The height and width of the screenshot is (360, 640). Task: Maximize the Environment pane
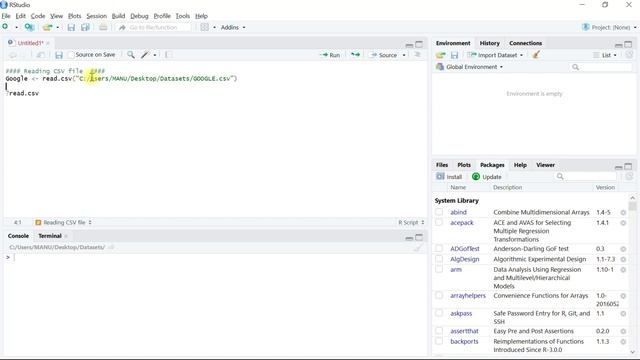point(628,44)
